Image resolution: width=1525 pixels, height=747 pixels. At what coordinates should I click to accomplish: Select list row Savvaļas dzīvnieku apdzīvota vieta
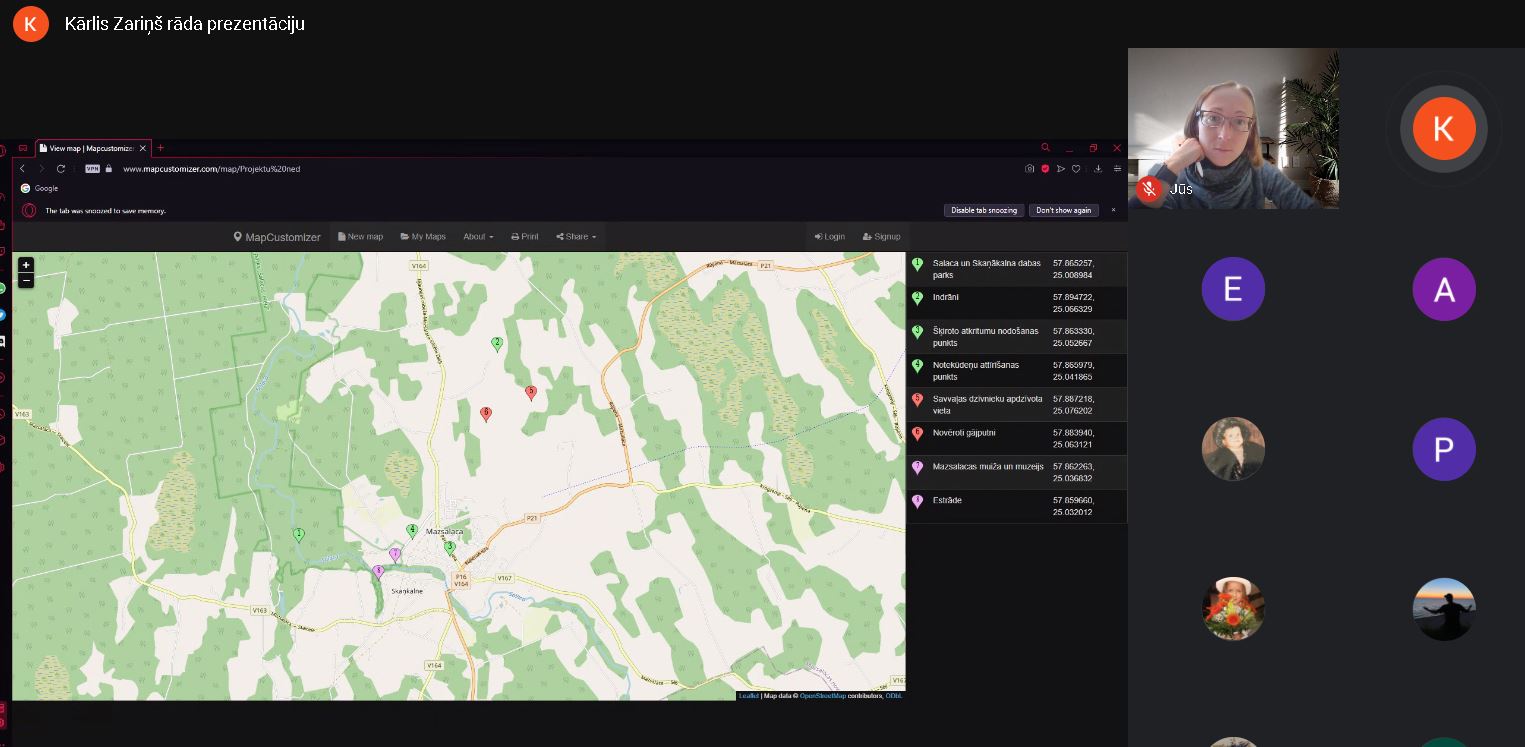(x=1017, y=405)
